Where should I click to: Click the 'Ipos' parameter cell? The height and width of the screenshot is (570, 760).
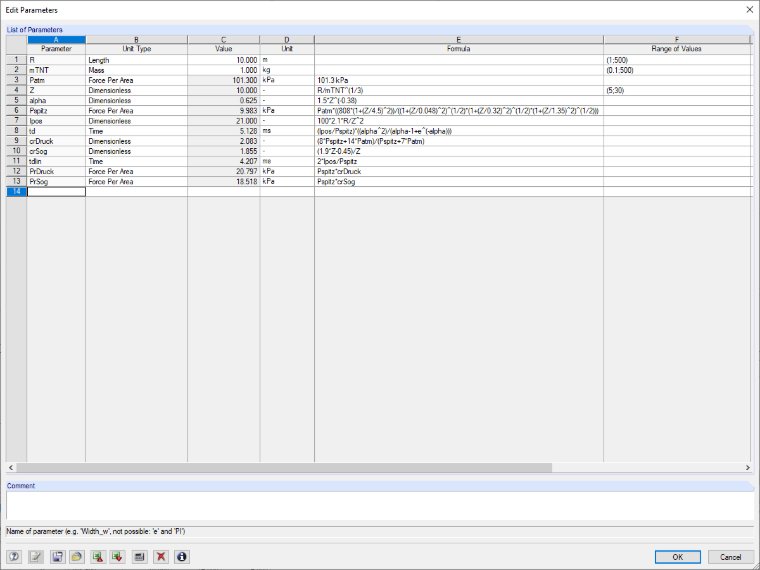56,121
